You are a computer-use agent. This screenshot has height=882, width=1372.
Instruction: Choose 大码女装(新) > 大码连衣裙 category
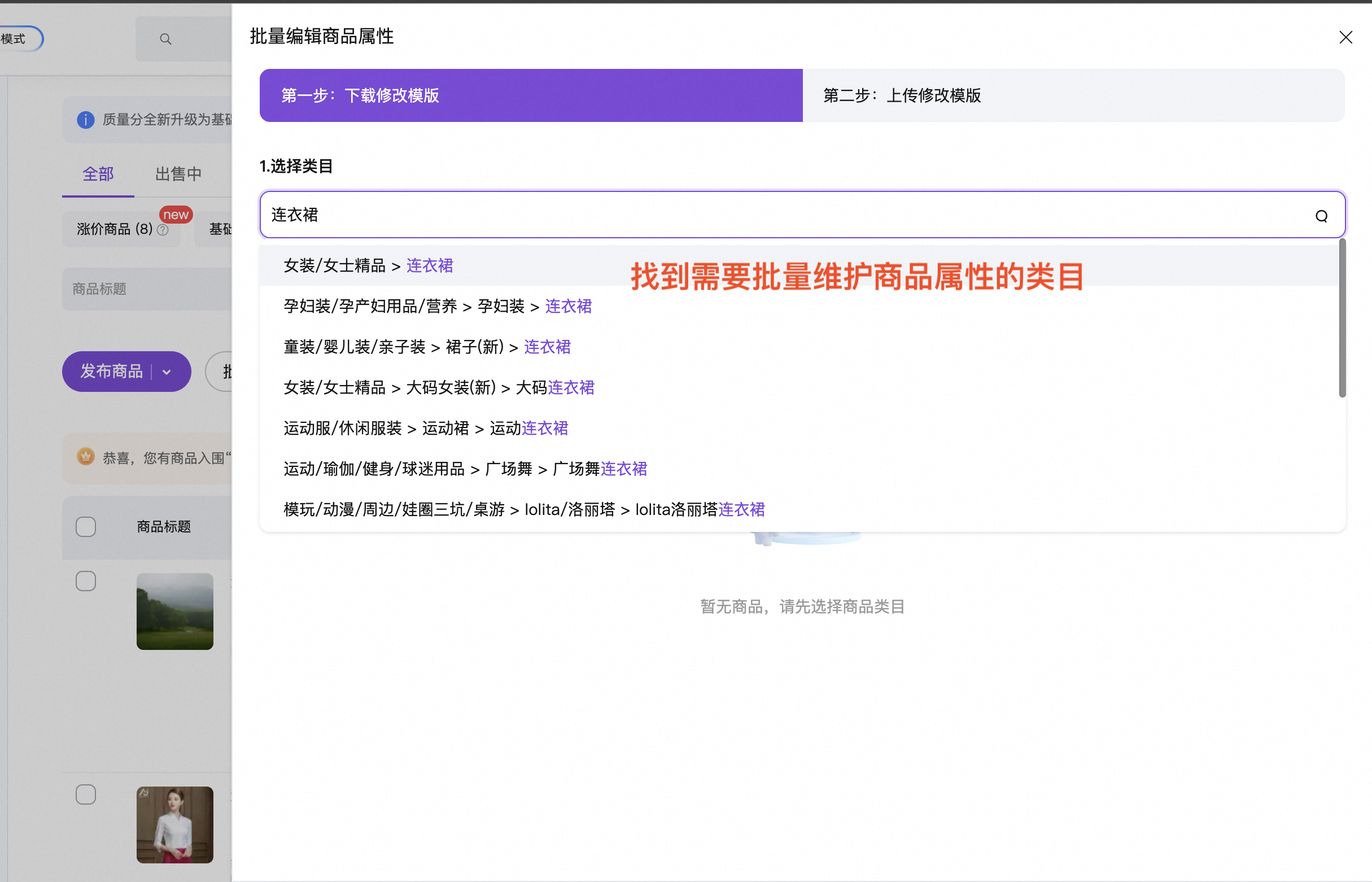[x=799, y=387]
